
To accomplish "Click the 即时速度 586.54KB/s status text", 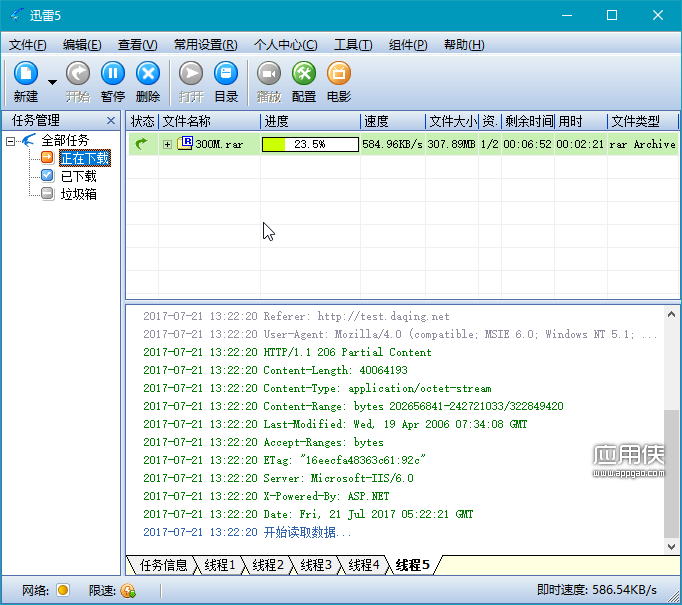I will click(x=596, y=590).
